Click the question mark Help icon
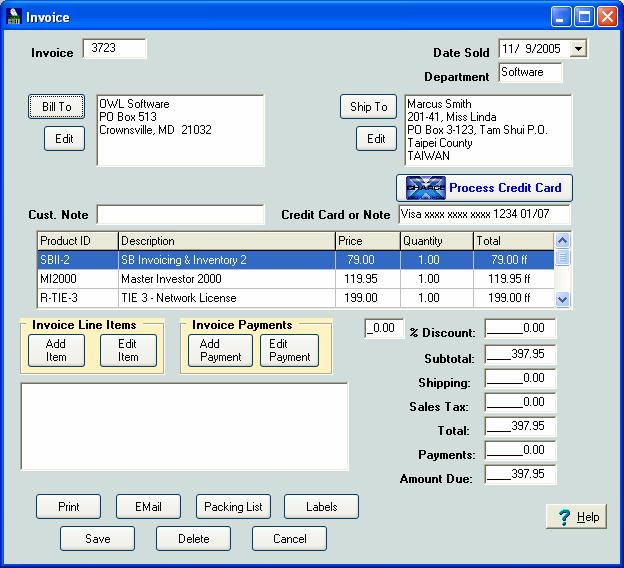This screenshot has height=568, width=624. (x=564, y=517)
